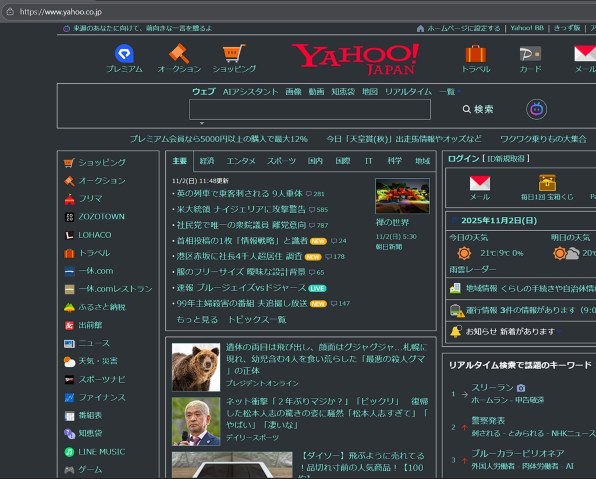Open 出前館 in the left sidebar

[x=90, y=325]
